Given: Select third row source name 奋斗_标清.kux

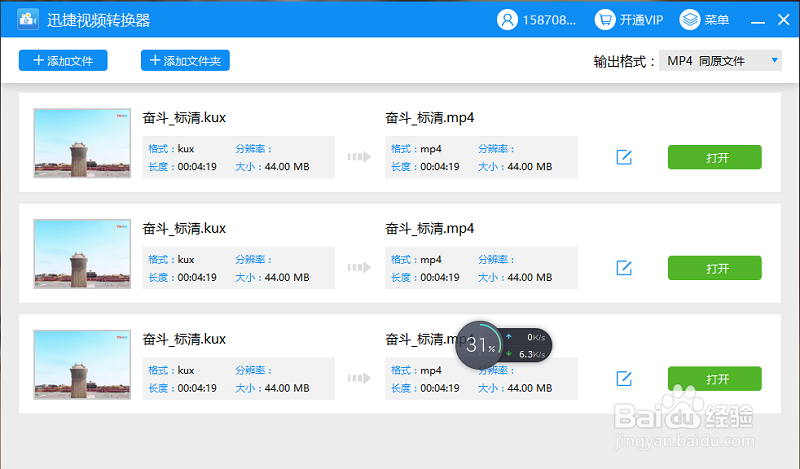Looking at the screenshot, I should (184, 339).
